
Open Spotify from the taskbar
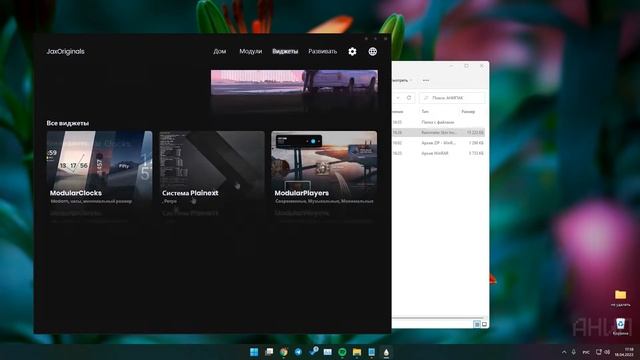click(x=342, y=352)
